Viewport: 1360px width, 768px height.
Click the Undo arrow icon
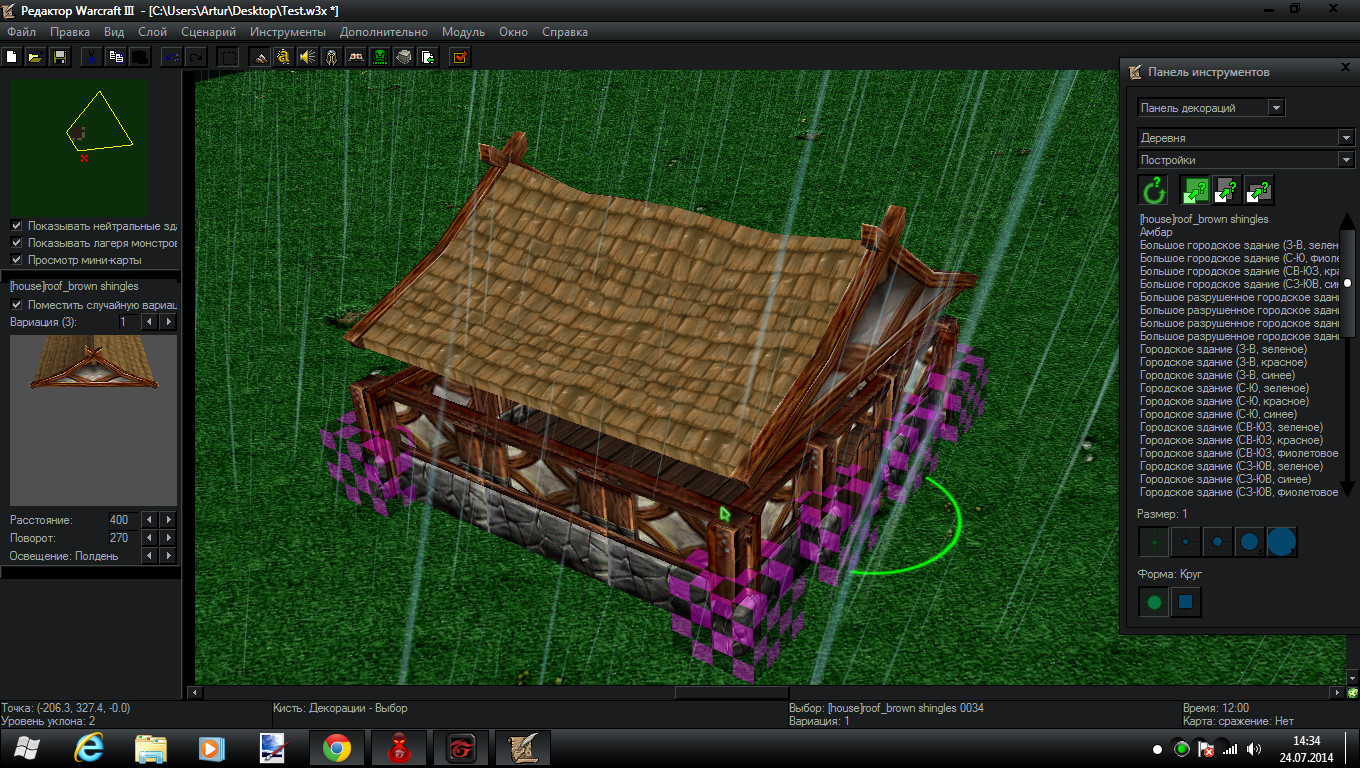(x=172, y=57)
